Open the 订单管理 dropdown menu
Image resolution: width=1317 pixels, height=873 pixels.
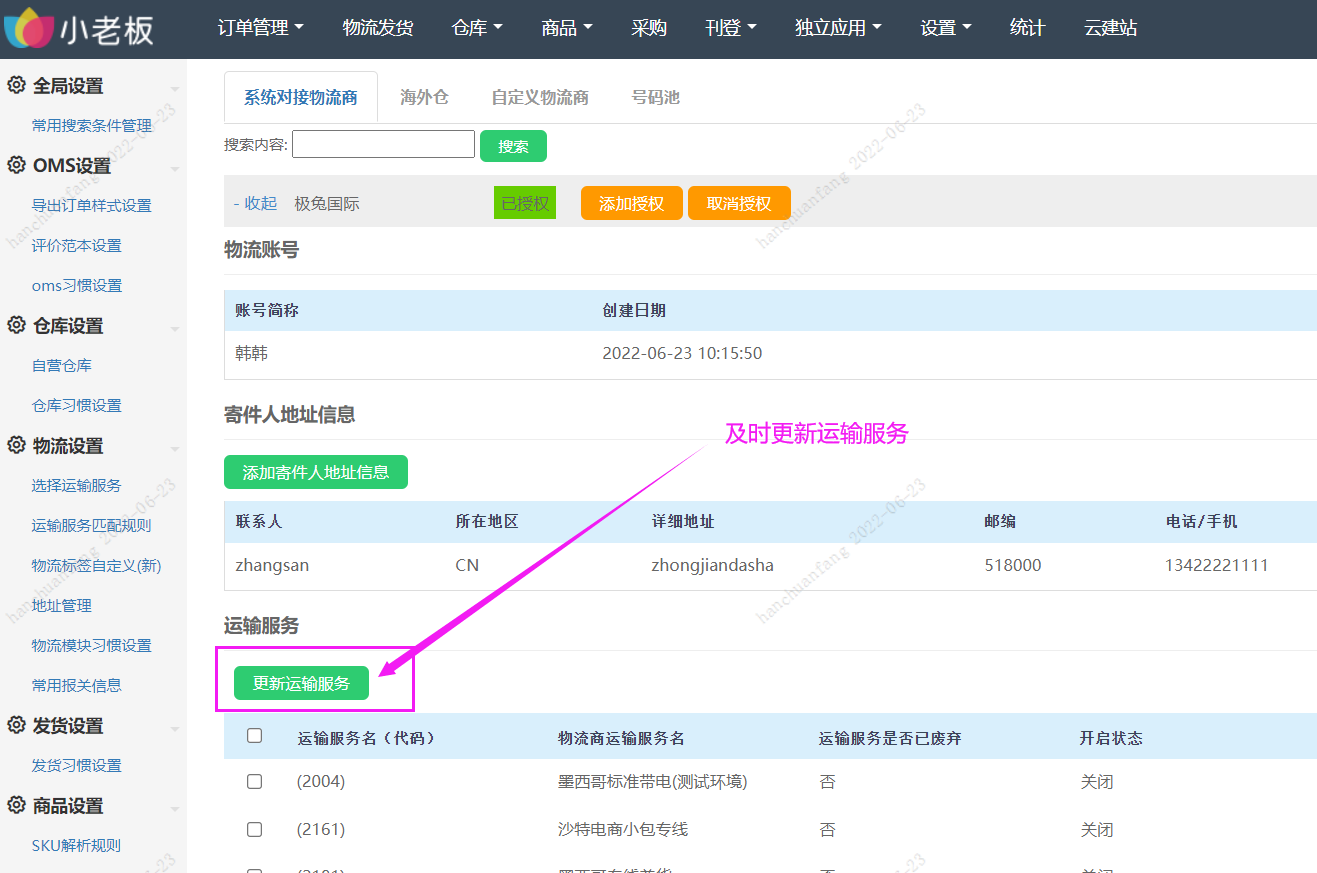point(260,28)
